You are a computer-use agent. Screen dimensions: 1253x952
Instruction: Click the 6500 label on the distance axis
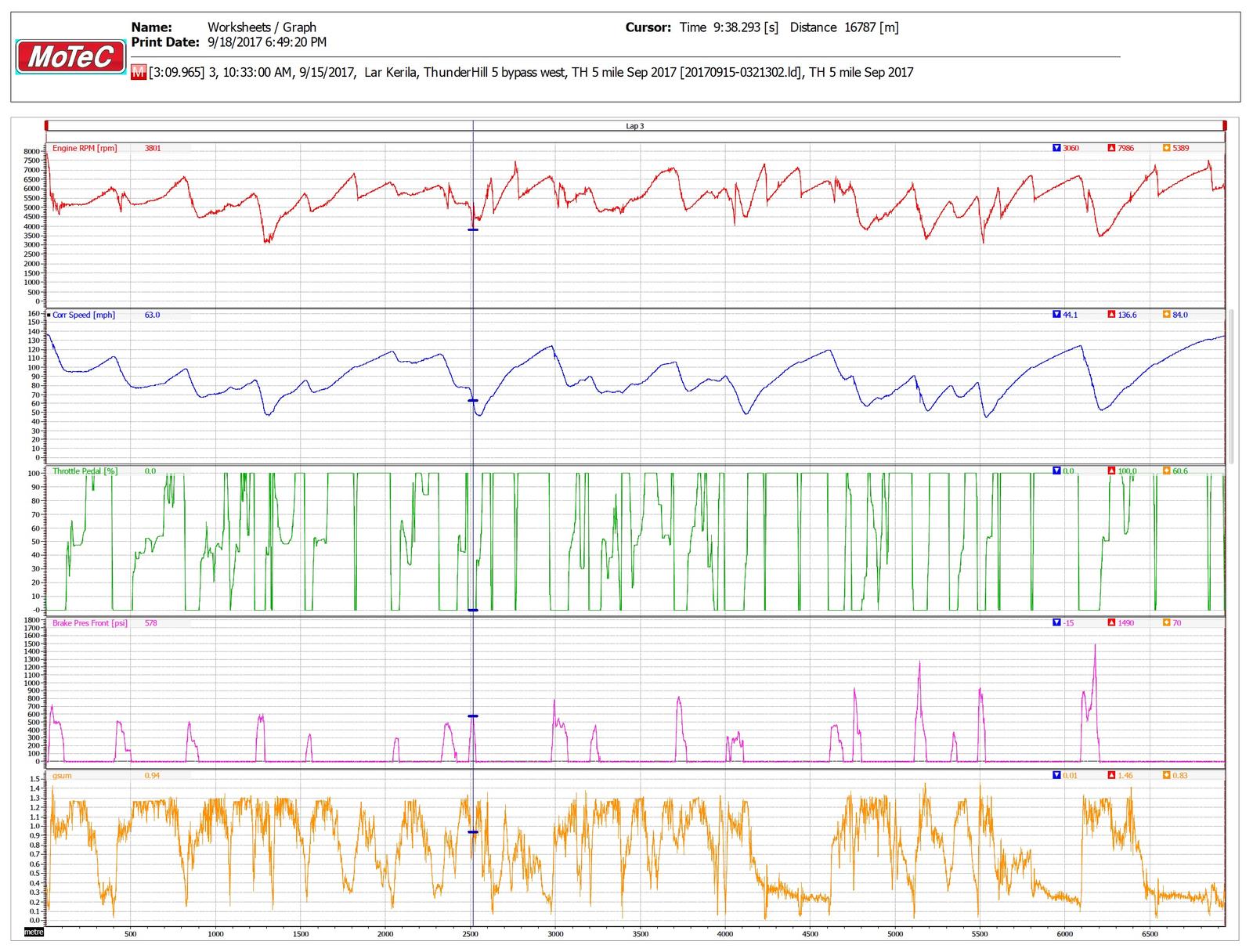[1150, 934]
